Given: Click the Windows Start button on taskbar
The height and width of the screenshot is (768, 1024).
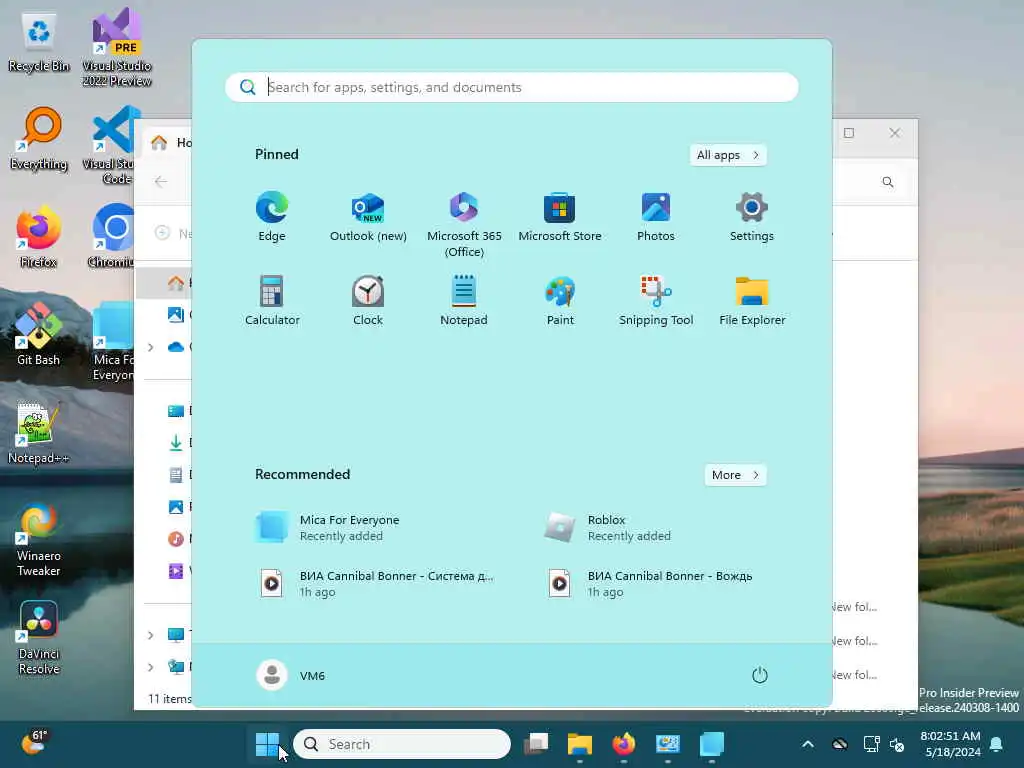Looking at the screenshot, I should click(x=267, y=744).
